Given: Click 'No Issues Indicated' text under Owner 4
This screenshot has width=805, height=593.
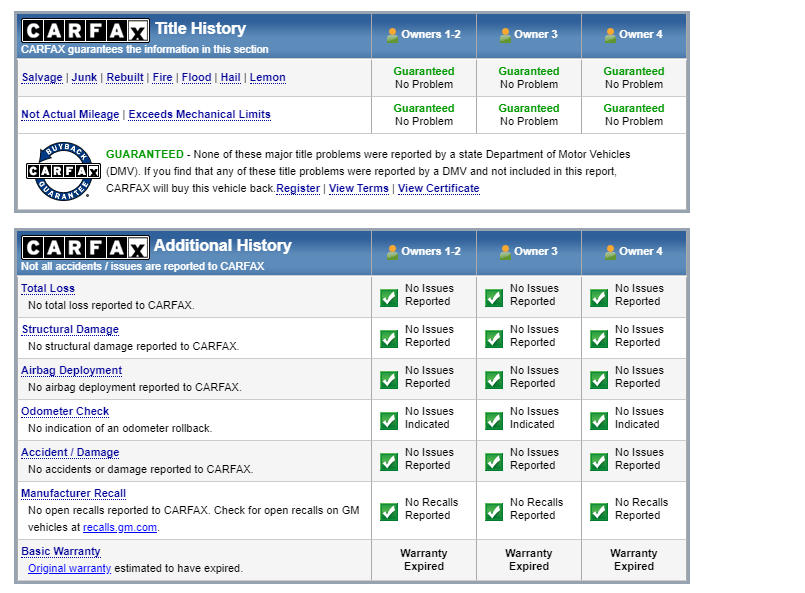Looking at the screenshot, I should [639, 418].
